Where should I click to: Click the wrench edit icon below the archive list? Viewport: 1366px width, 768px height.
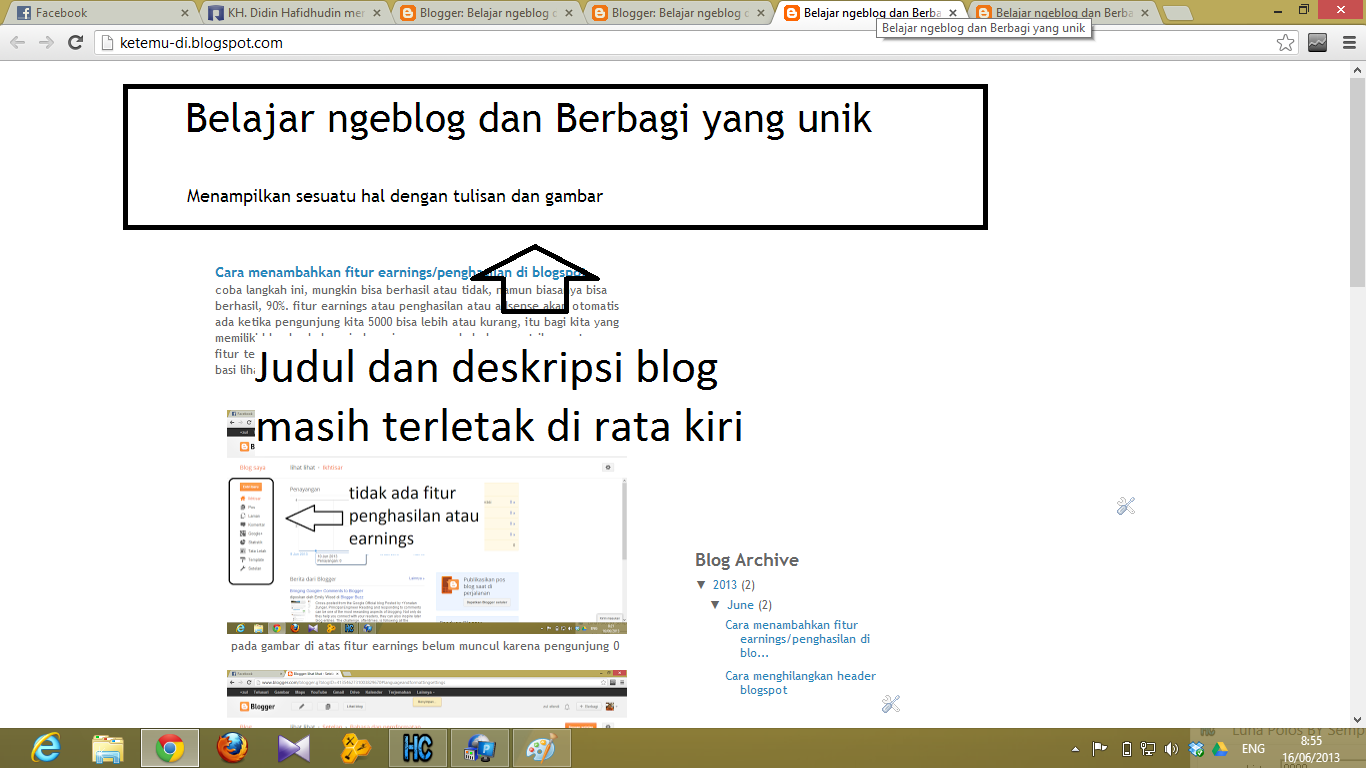[891, 704]
